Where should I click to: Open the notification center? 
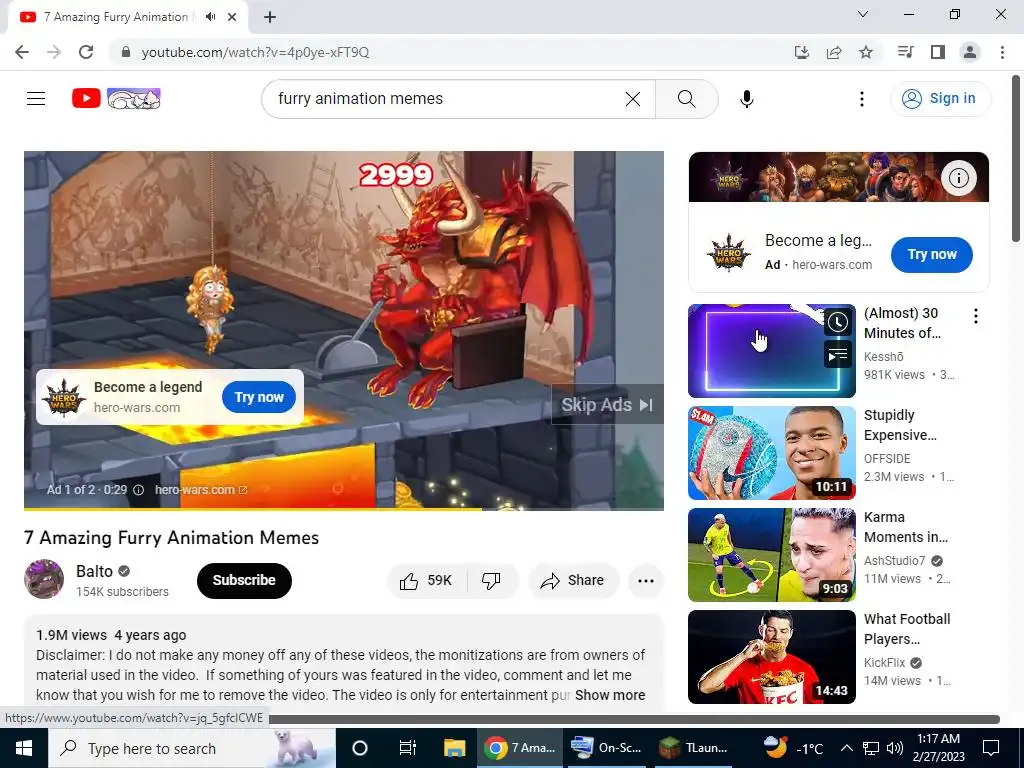[x=991, y=748]
